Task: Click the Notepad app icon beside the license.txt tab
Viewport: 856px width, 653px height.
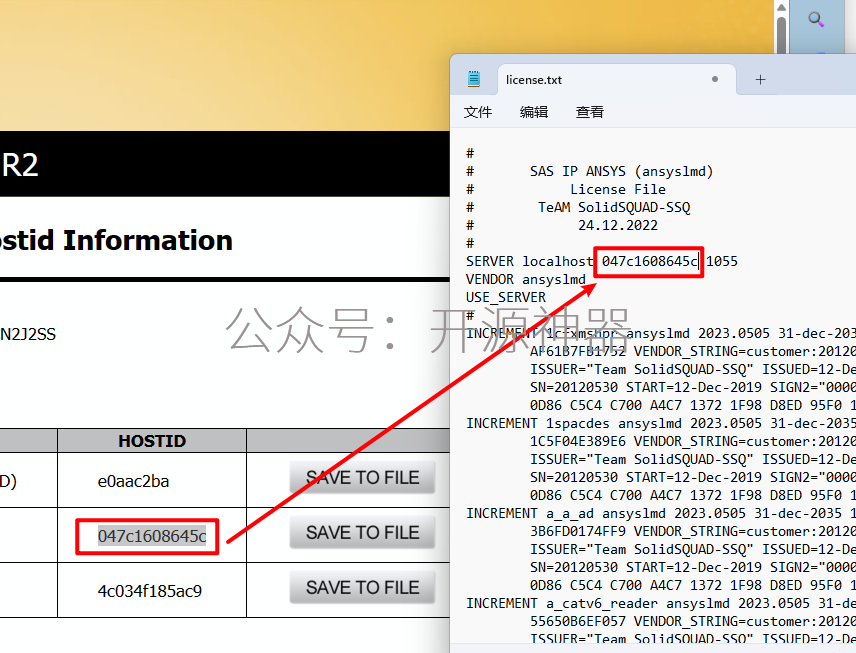Action: click(x=474, y=79)
